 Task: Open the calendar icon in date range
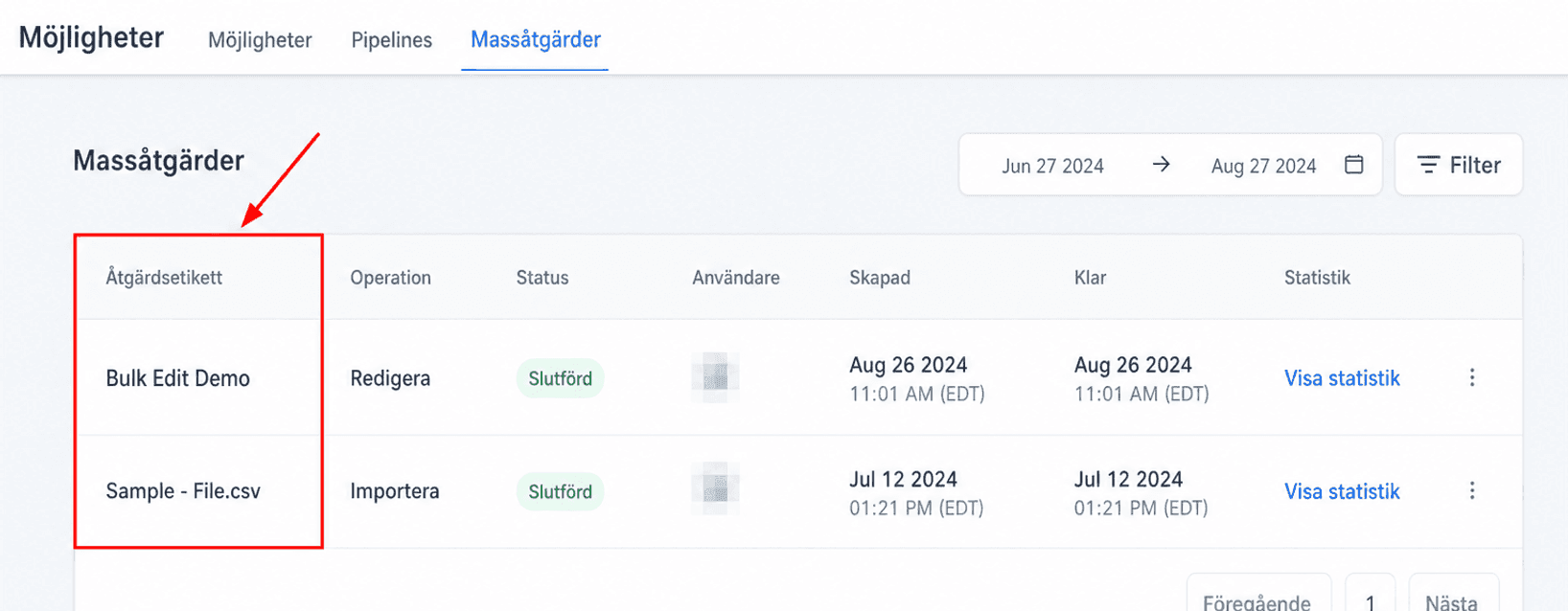point(1353,165)
